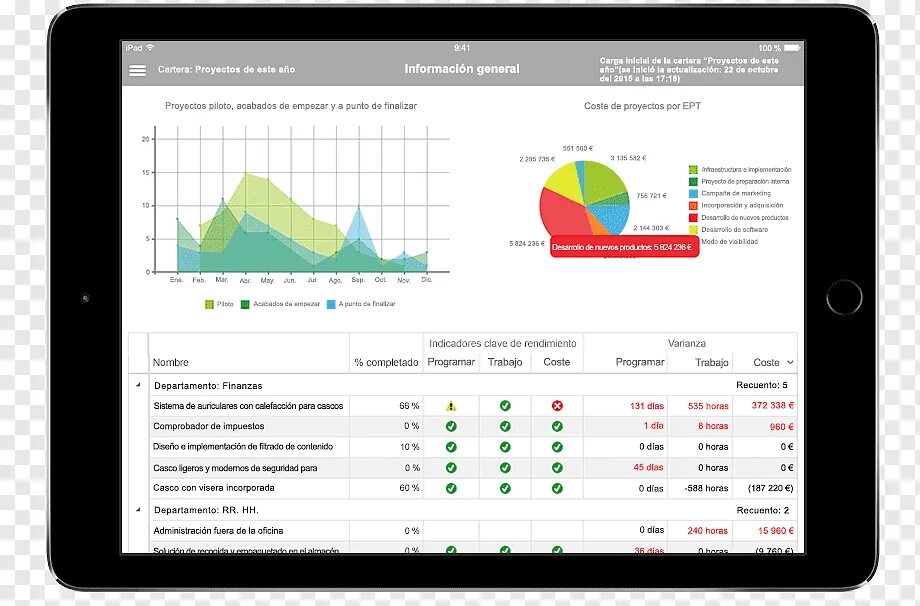The height and width of the screenshot is (606, 920).
Task: Click green Trabajo indicator for Sistema de auriculares
Action: (x=505, y=405)
